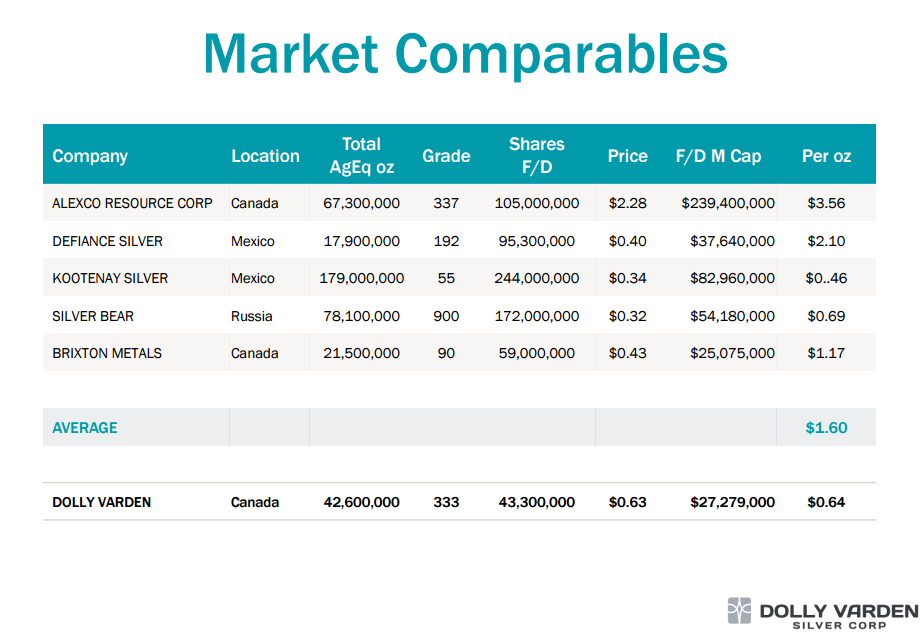Select market cap $37,640,000

click(732, 241)
